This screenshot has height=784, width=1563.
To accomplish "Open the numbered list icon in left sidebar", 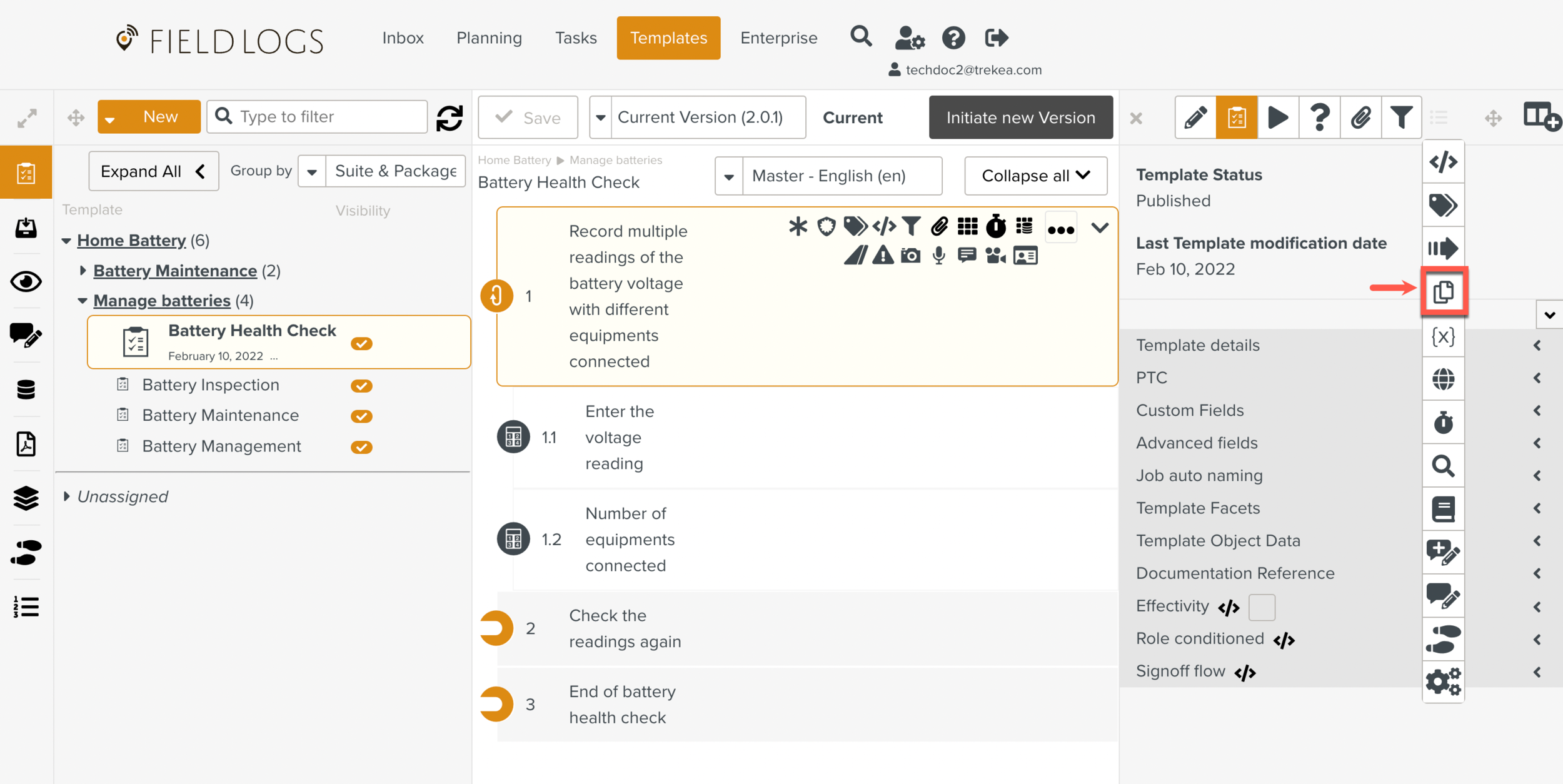I will pyautogui.click(x=26, y=606).
